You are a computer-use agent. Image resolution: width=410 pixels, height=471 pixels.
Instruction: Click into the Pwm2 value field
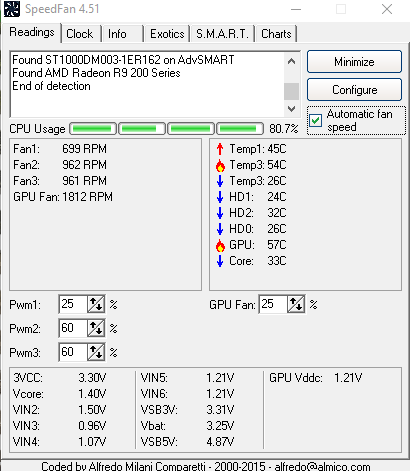[x=73, y=328]
